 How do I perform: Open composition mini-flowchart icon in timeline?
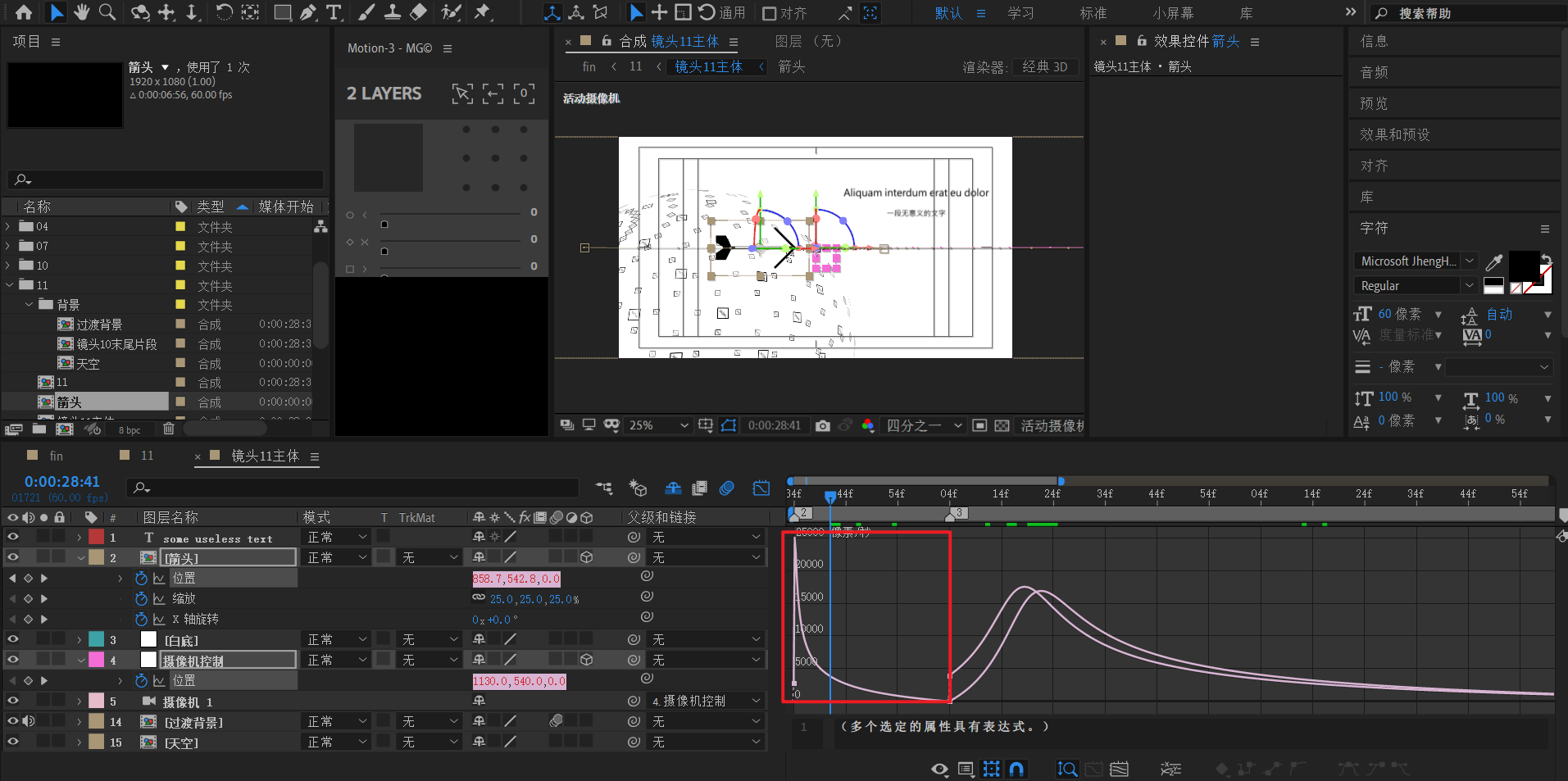[604, 488]
